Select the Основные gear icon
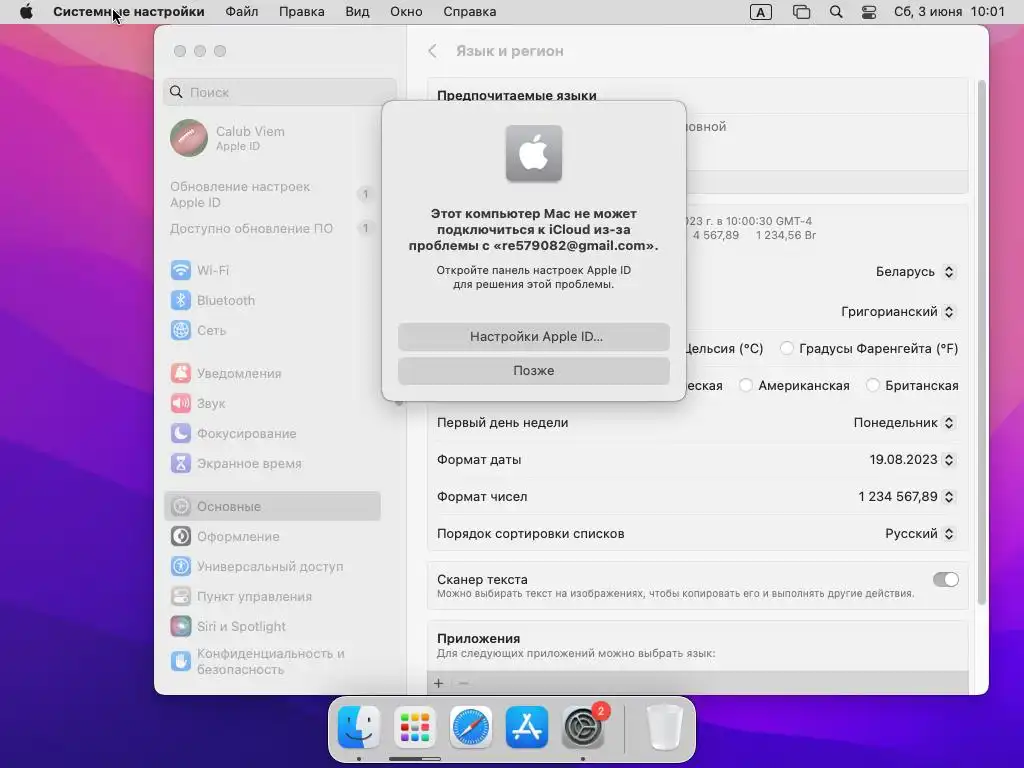 (181, 506)
